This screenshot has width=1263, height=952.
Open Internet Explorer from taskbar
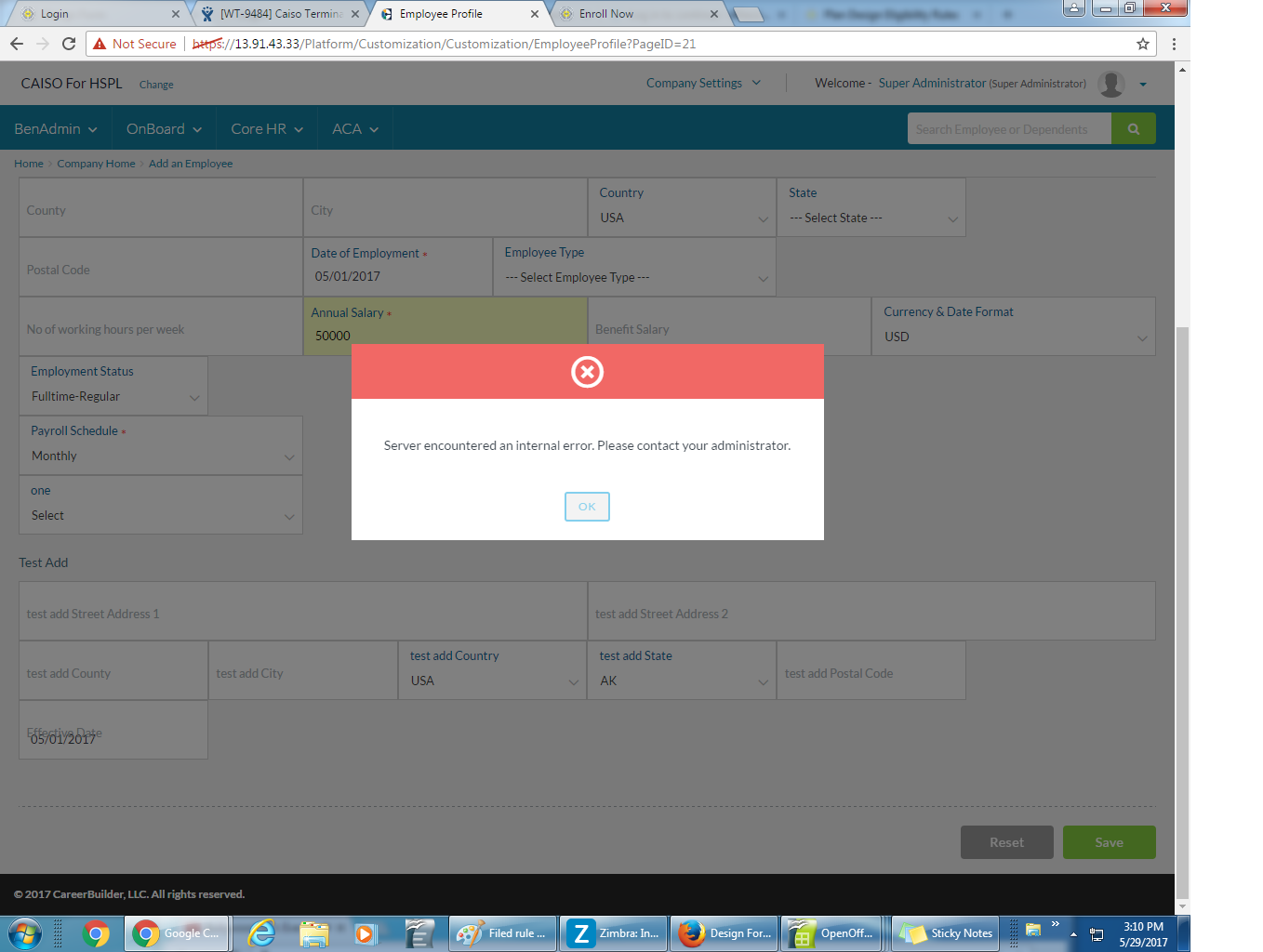point(262,933)
